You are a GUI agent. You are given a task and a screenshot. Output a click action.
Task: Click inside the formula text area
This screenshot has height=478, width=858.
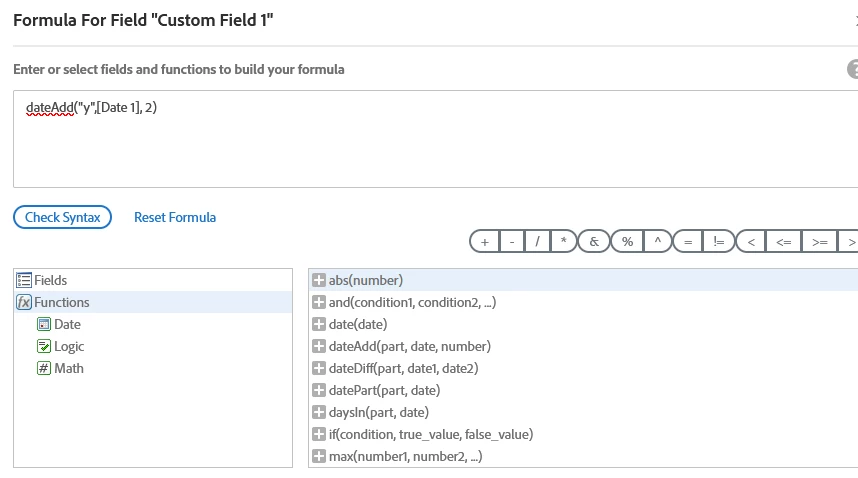(x=436, y=139)
